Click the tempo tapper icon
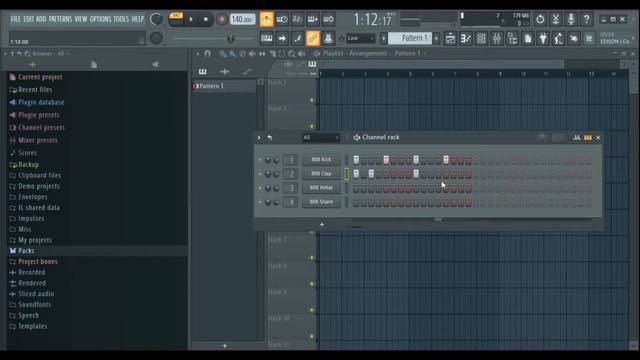This screenshot has width=640, height=360. pos(558,38)
